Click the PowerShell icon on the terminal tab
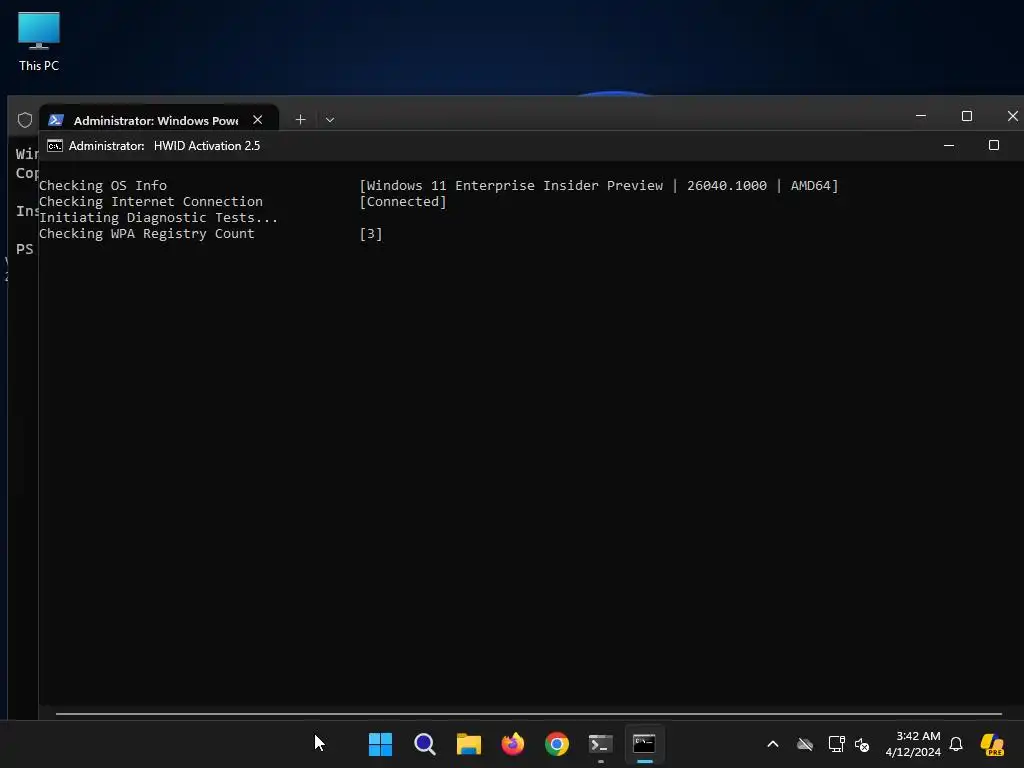This screenshot has height=768, width=1024. coord(56,120)
